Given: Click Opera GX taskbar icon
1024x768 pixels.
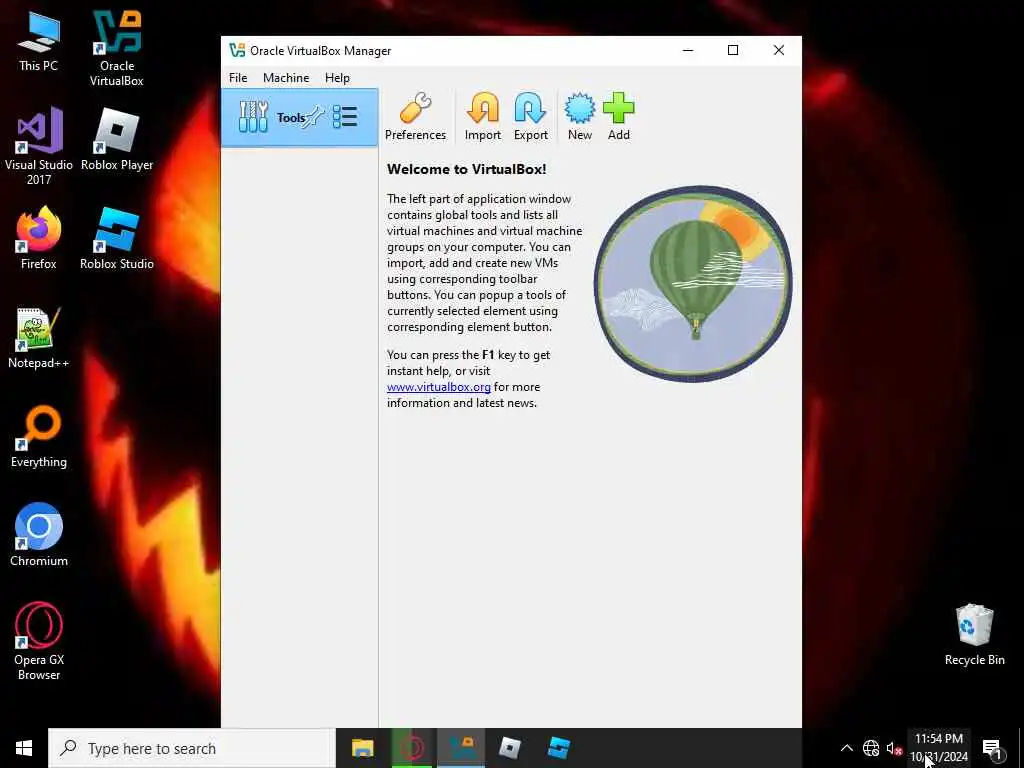Looking at the screenshot, I should pyautogui.click(x=412, y=748).
